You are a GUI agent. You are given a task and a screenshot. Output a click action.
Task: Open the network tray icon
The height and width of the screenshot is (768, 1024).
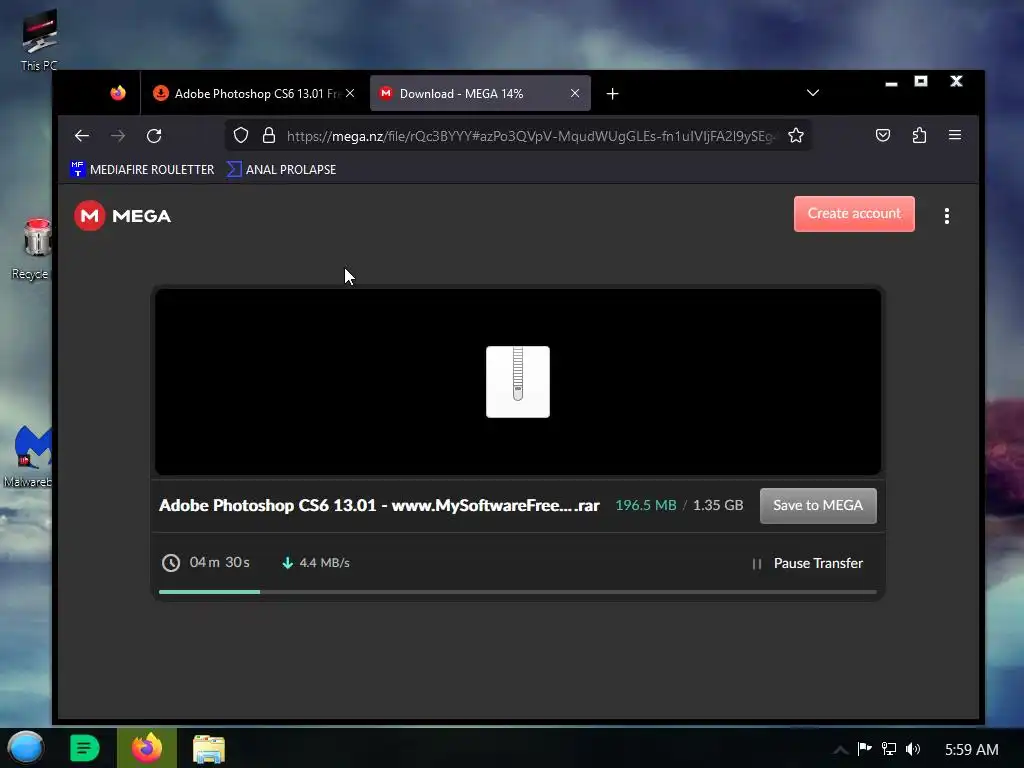pyautogui.click(x=889, y=748)
